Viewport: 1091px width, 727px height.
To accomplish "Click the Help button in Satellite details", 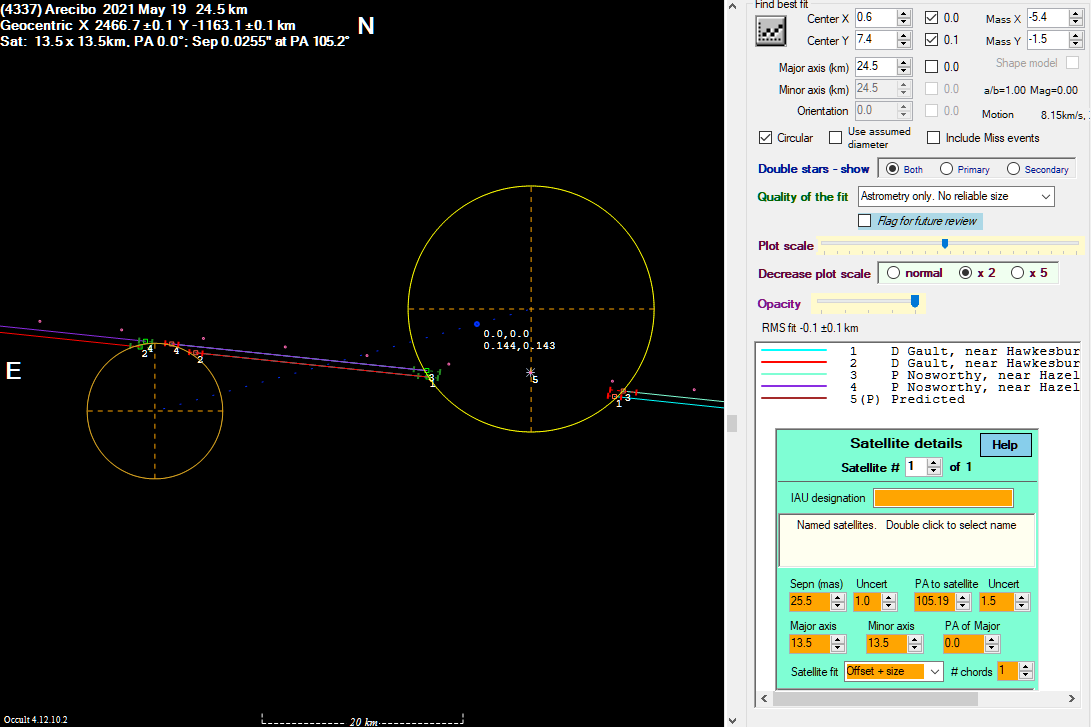I will [x=1004, y=445].
